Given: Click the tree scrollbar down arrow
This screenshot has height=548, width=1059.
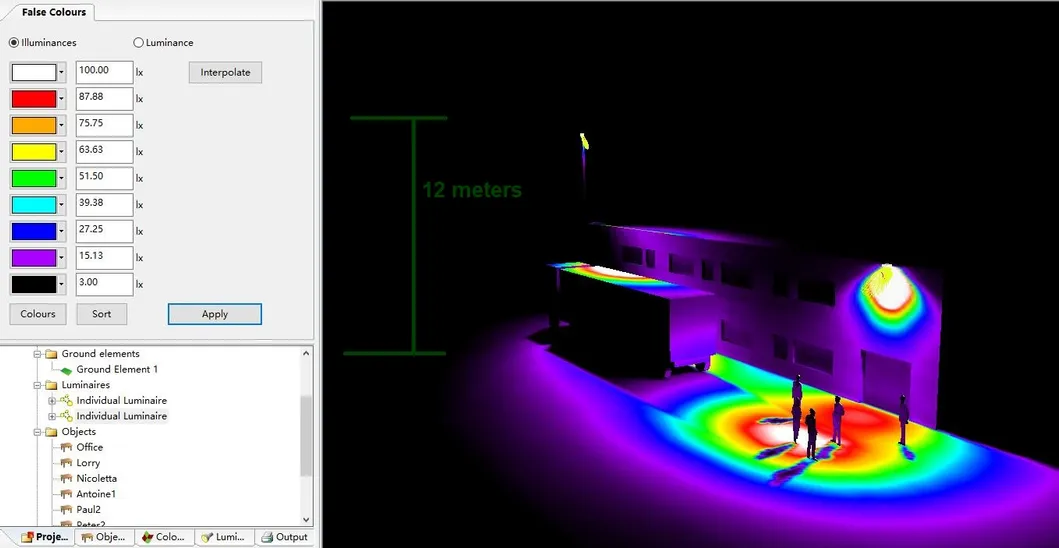Looking at the screenshot, I should pos(307,519).
